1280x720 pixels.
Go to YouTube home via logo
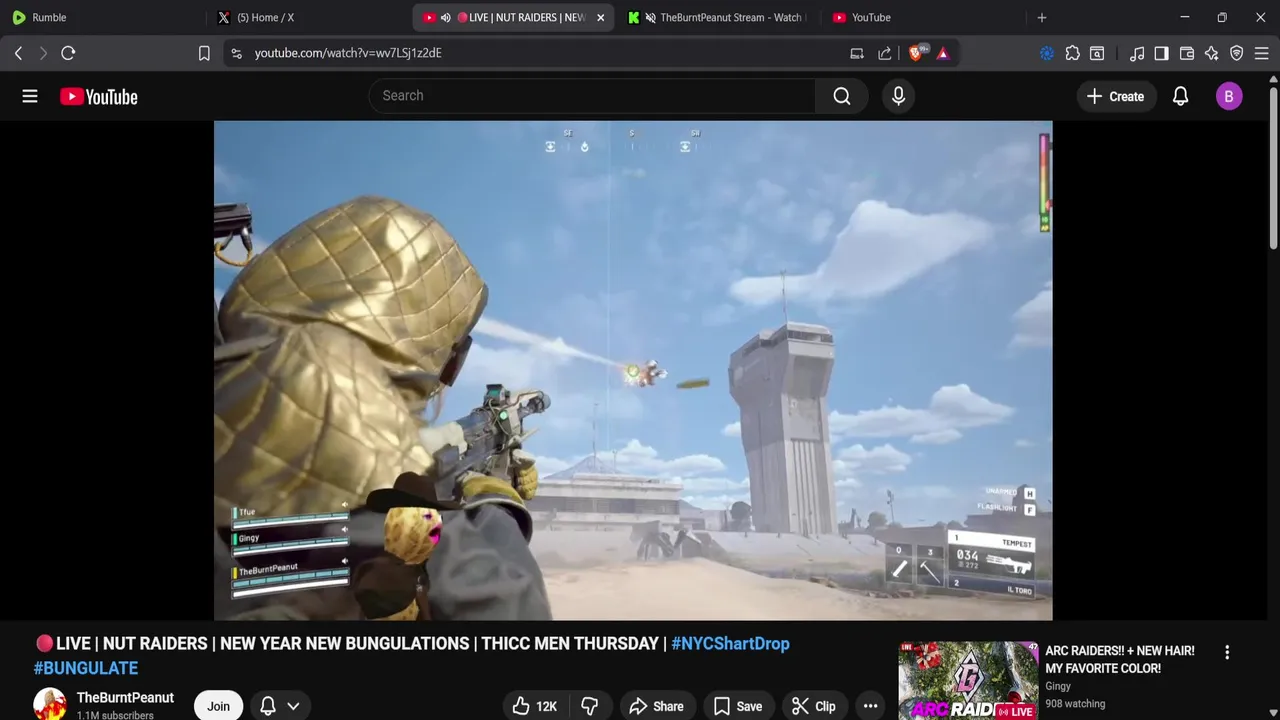[x=98, y=96]
